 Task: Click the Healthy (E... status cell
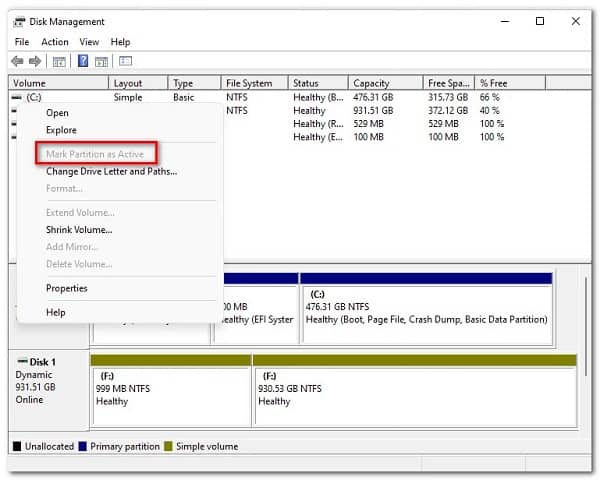(318, 137)
